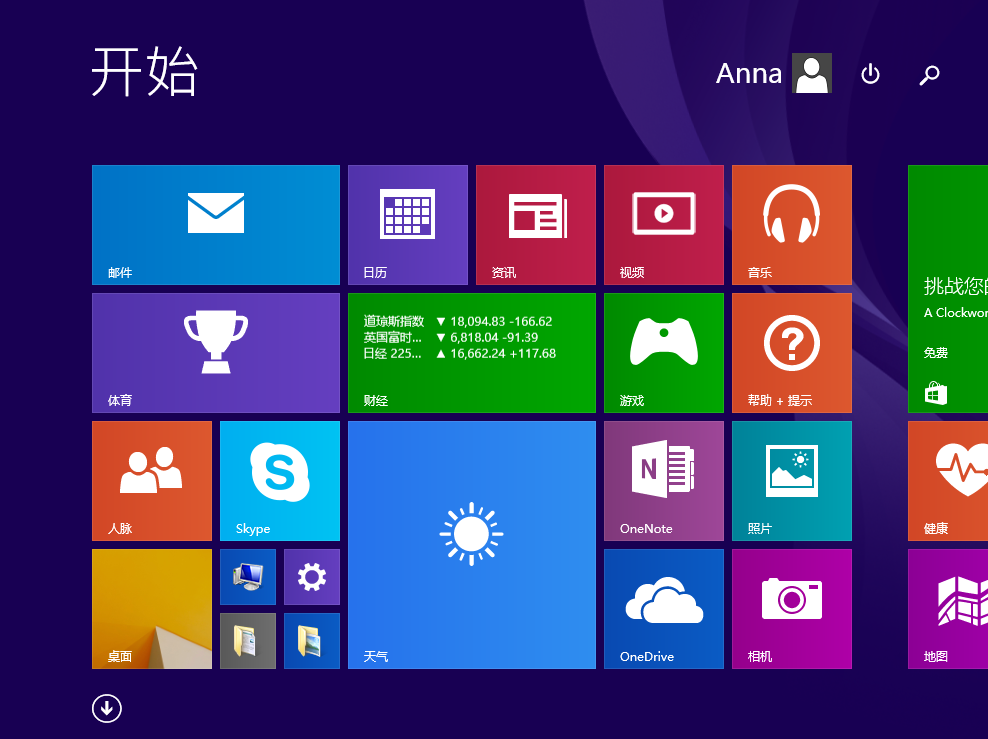
Task: Open the People (人脉) app
Action: (151, 480)
